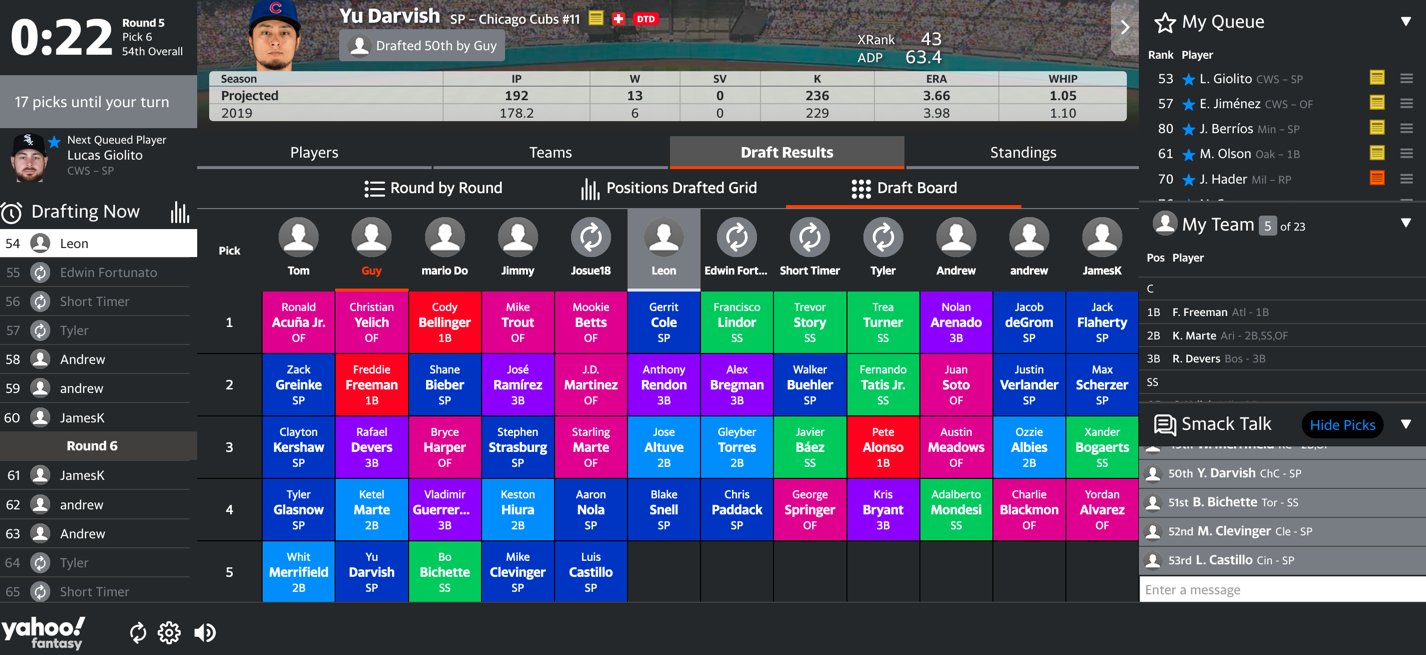Switch to the Teams tab
This screenshot has width=1426, height=655.
pos(551,152)
